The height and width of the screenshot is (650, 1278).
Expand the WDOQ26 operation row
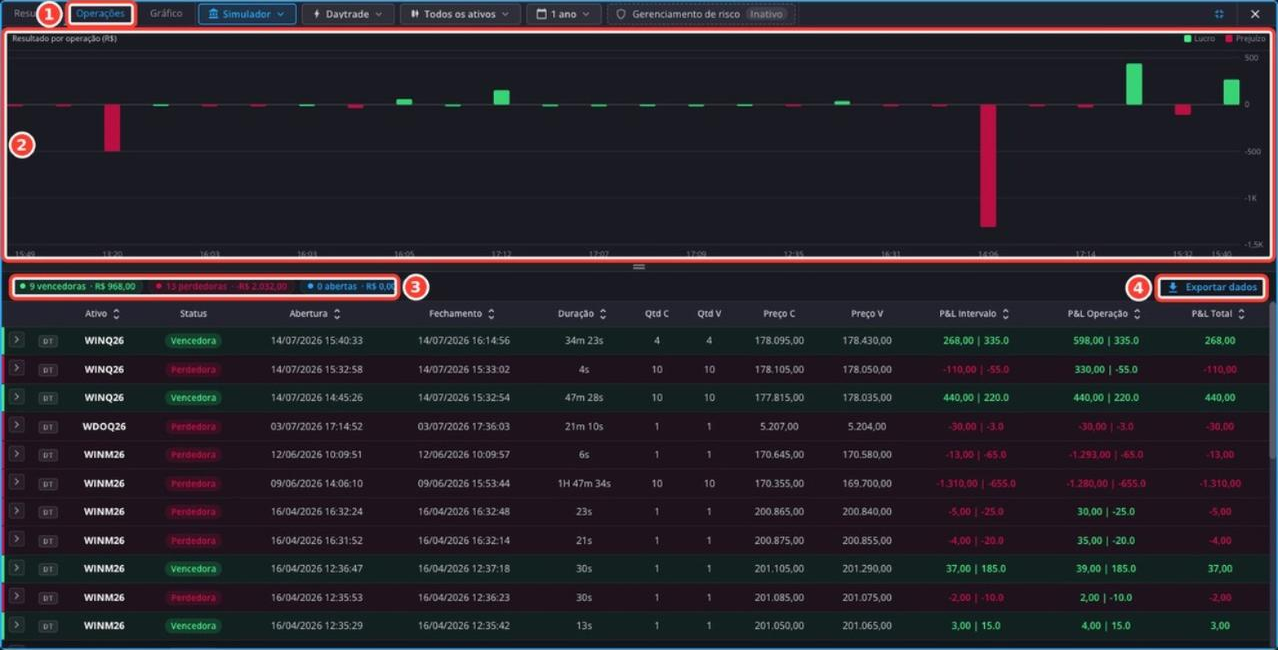tap(17, 426)
